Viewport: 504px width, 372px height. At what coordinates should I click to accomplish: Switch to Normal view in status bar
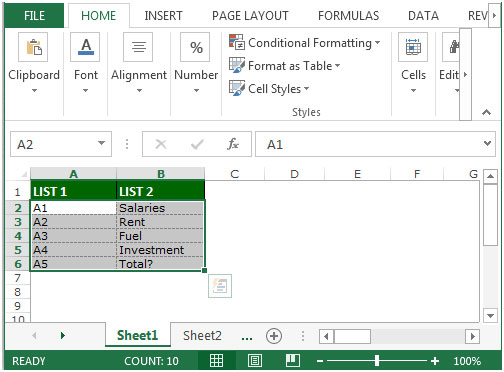(216, 360)
